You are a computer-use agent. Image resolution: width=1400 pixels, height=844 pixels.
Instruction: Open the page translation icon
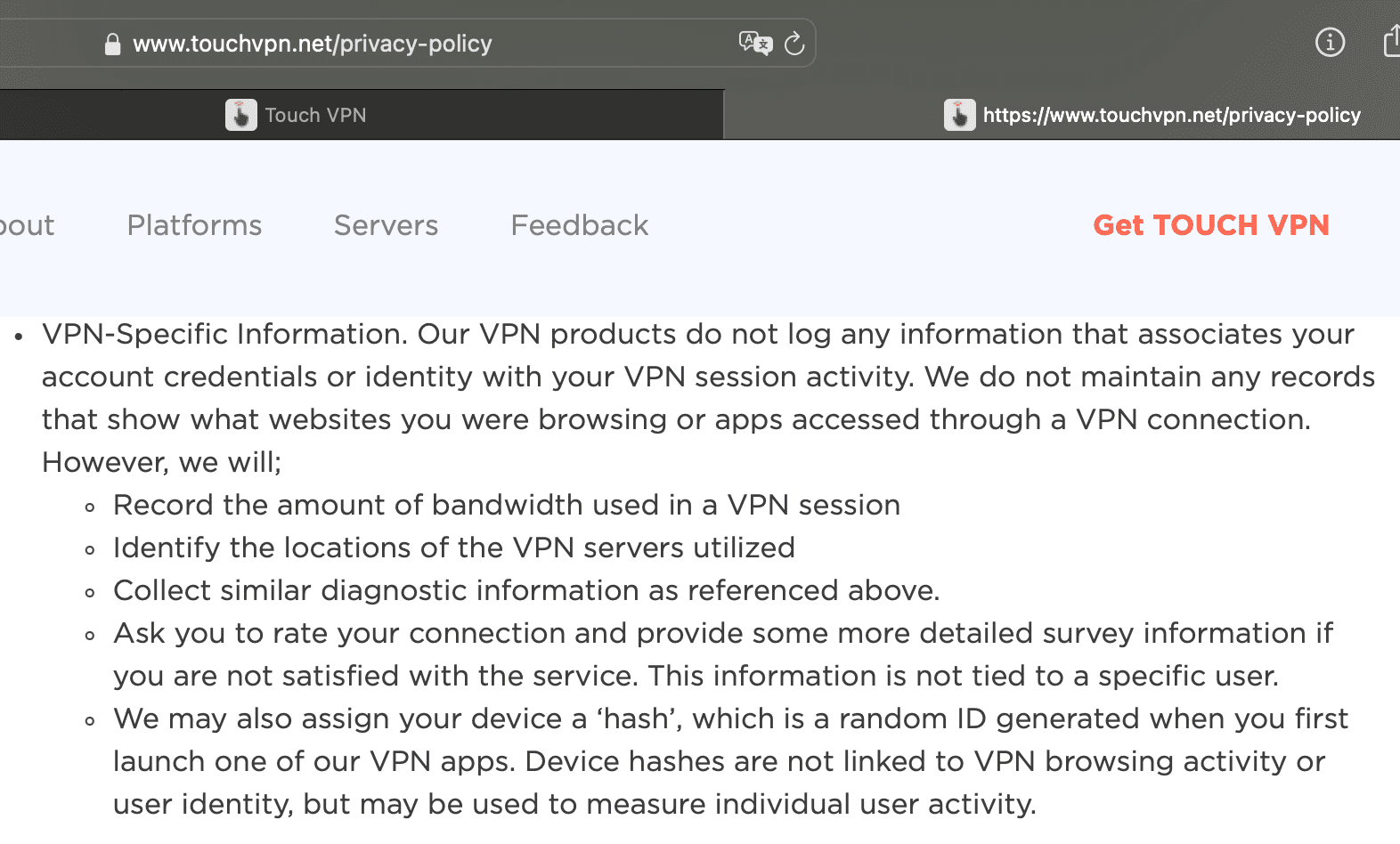(755, 43)
